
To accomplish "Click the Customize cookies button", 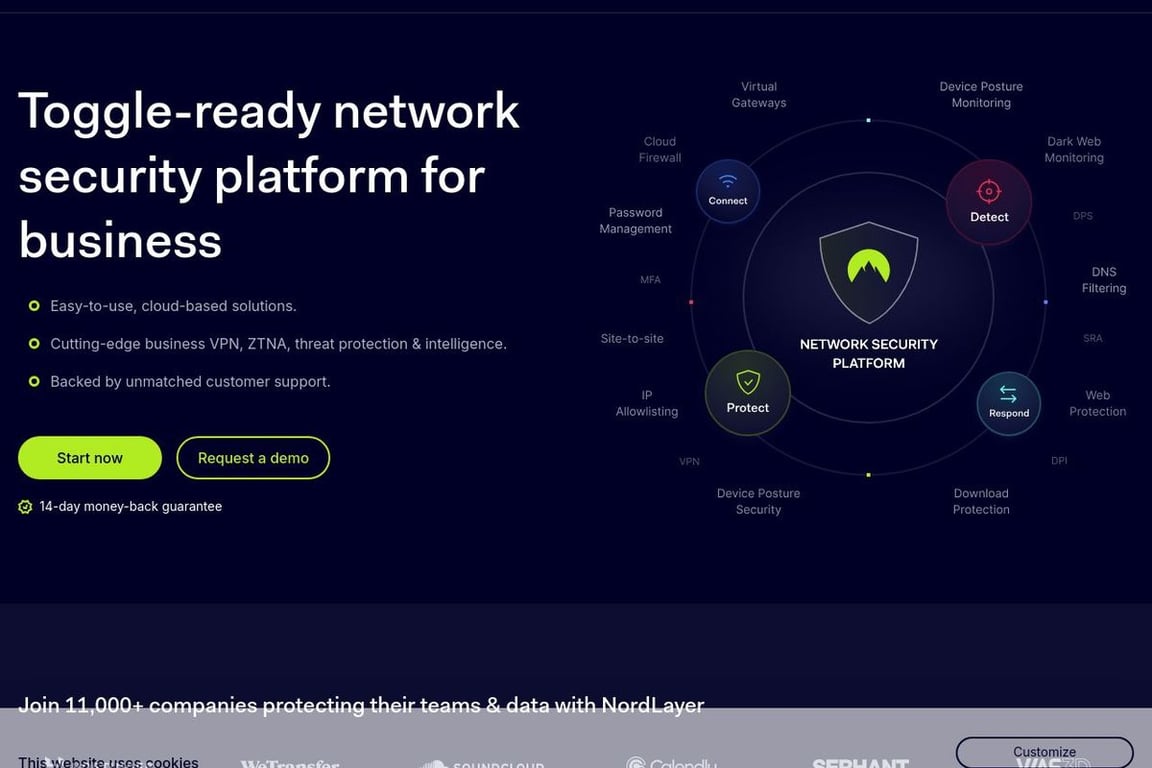I will pos(1044,752).
